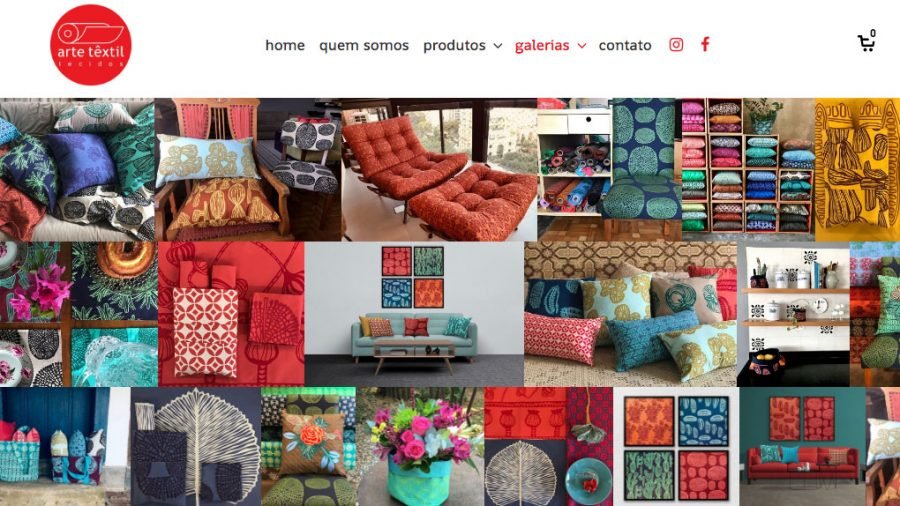Open the Facebook page icon
The width and height of the screenshot is (900, 506).
[705, 45]
